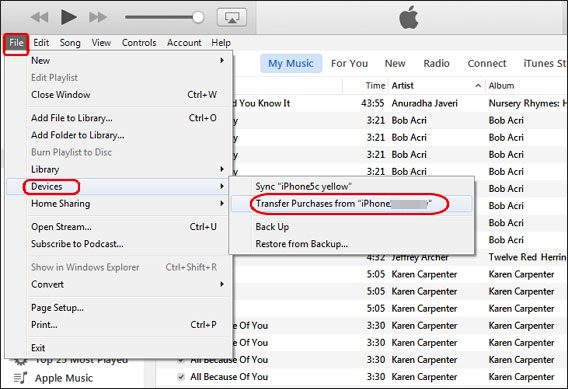Toggle checkbox on last All Because Of You row
This screenshot has height=389, width=568.
[181, 377]
